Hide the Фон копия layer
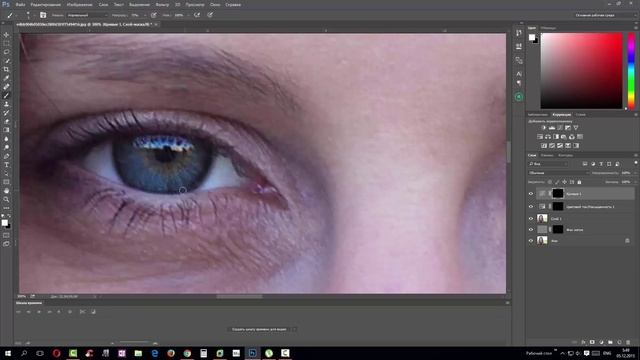The height and width of the screenshot is (360, 640). click(531, 230)
